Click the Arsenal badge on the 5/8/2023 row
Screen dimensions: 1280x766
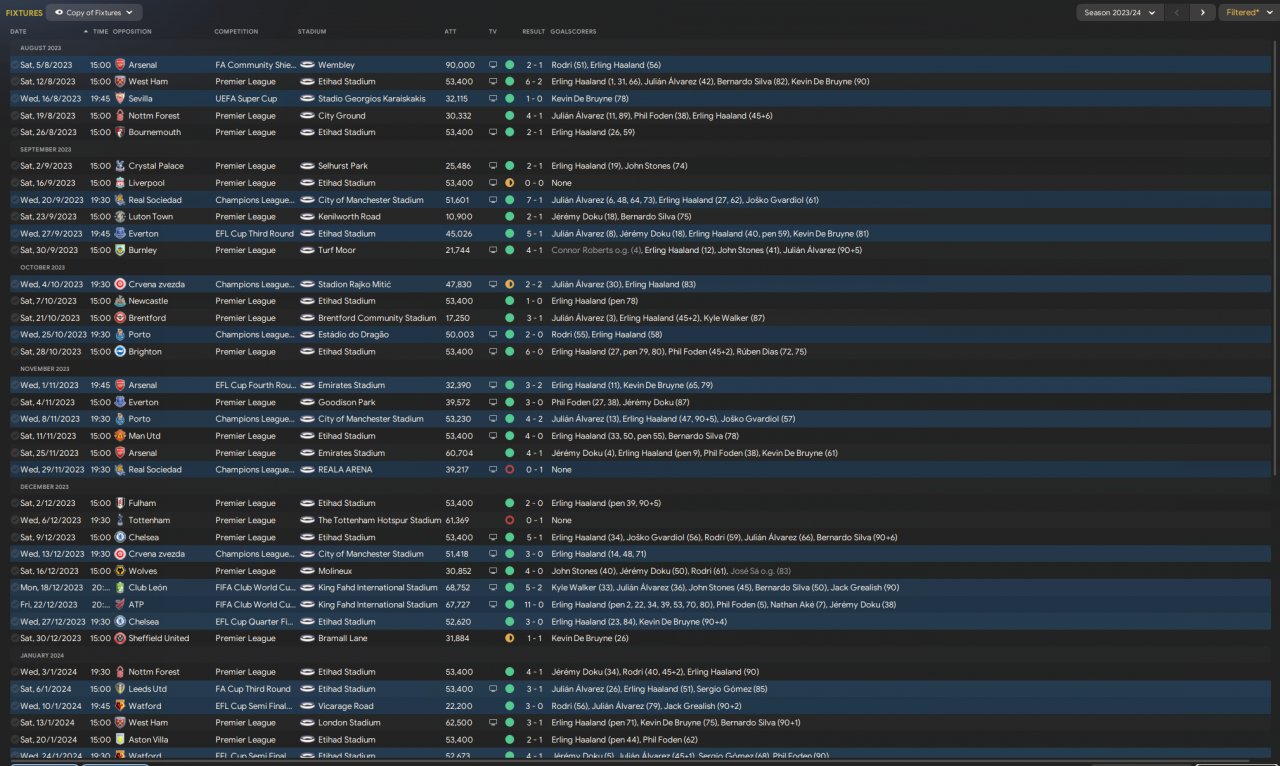[x=120, y=65]
